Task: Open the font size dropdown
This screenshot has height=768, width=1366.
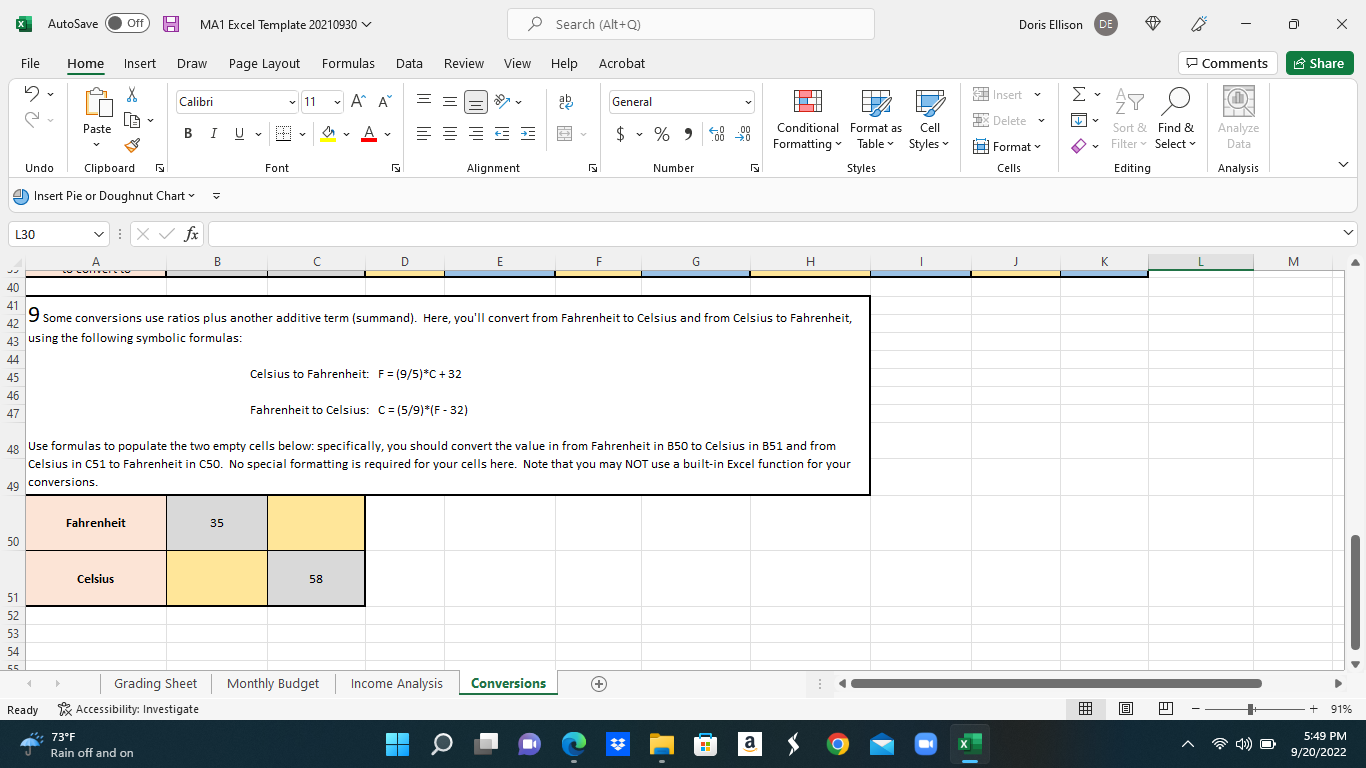Action: [x=337, y=101]
